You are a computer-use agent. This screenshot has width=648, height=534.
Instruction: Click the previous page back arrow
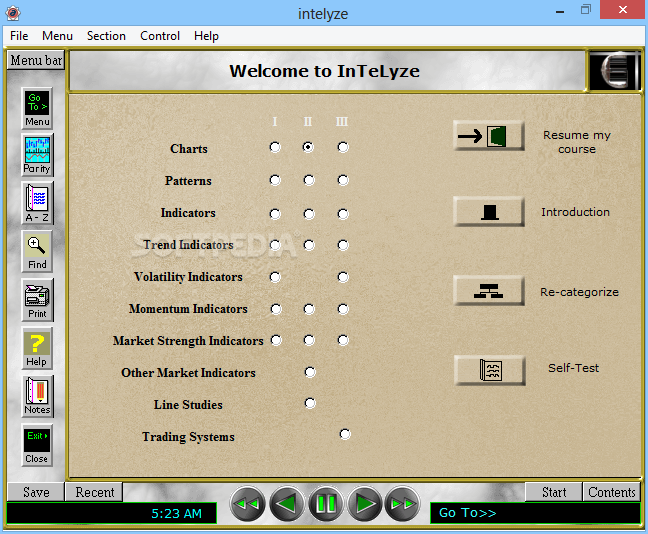click(286, 504)
